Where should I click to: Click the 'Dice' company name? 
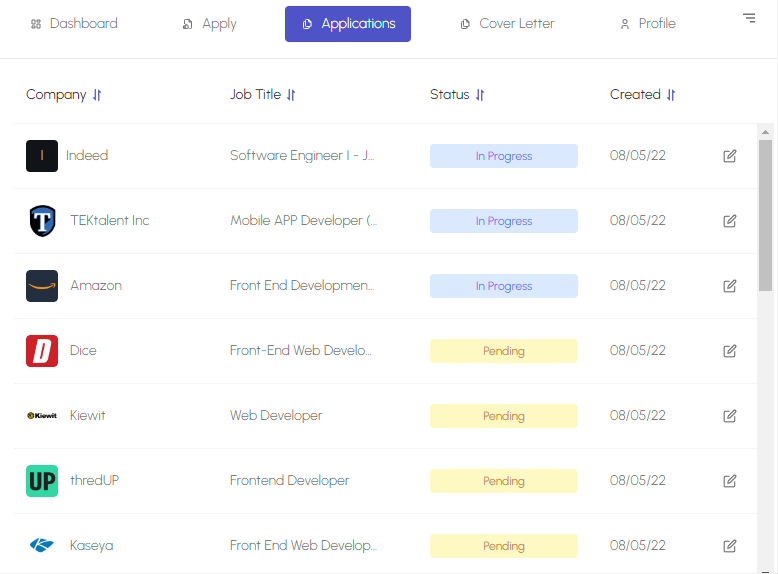(83, 350)
